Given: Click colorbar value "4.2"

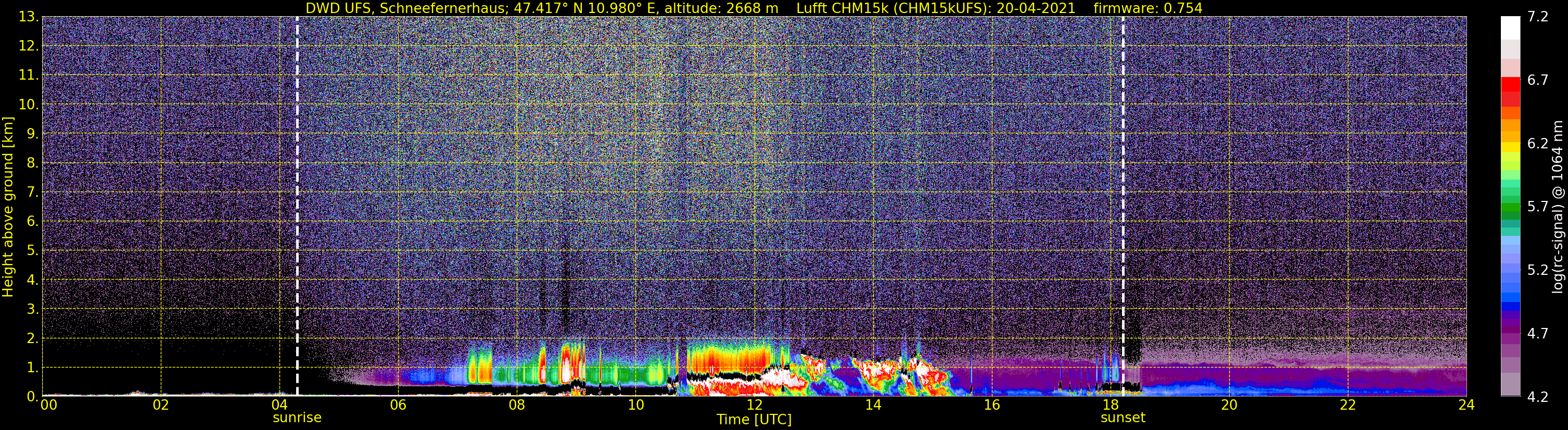Looking at the screenshot, I should tap(1538, 397).
